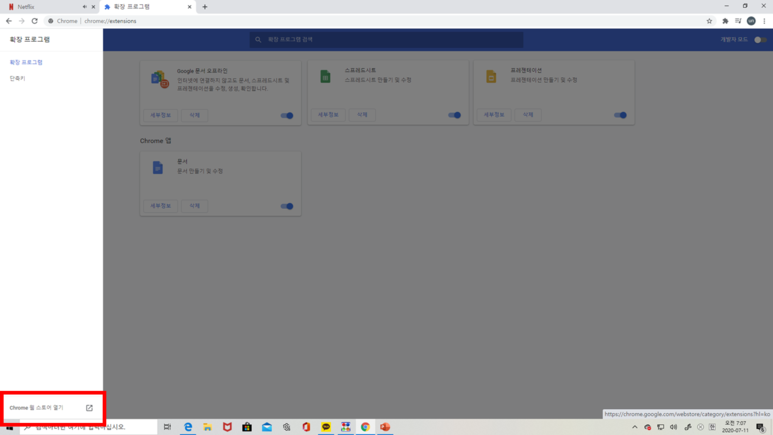773x435 pixels.
Task: Switch to PowerPoint on the taskbar
Action: click(x=385, y=427)
